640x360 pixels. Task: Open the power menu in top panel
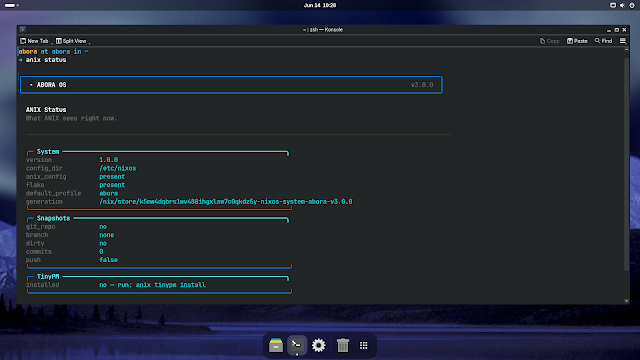632,5
